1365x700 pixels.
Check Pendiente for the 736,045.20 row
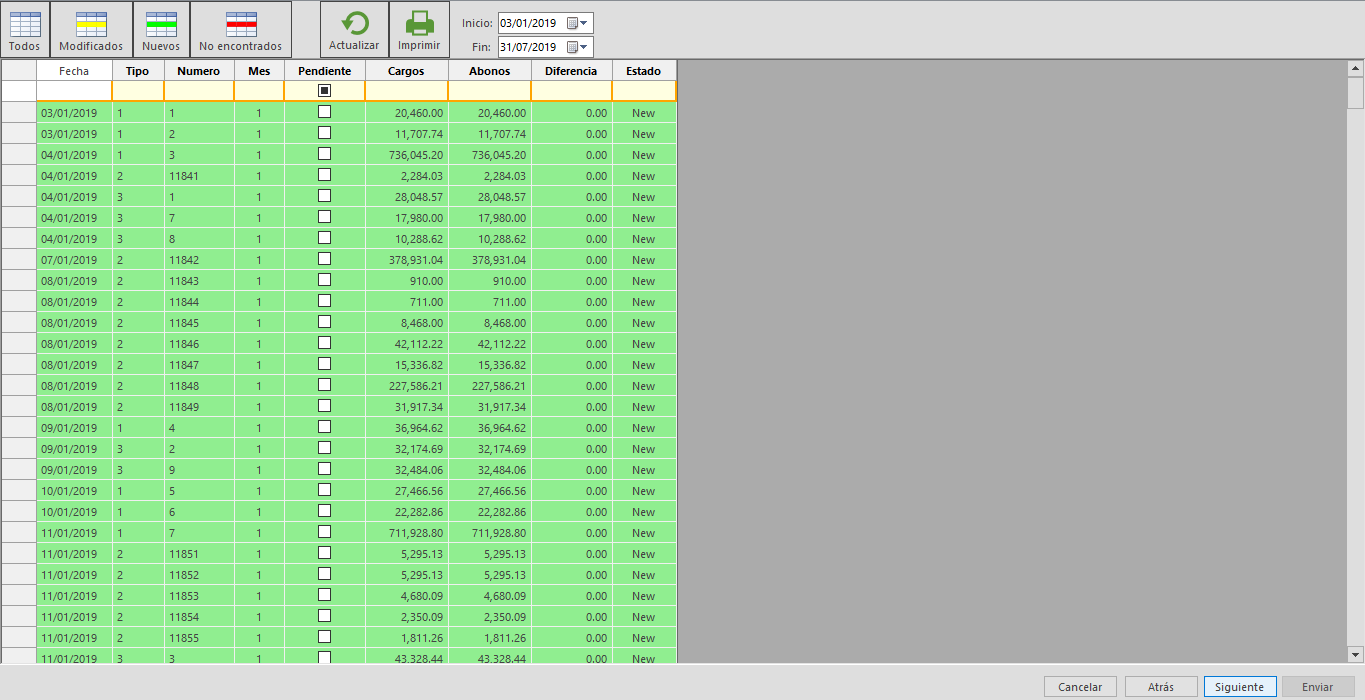[x=324, y=154]
